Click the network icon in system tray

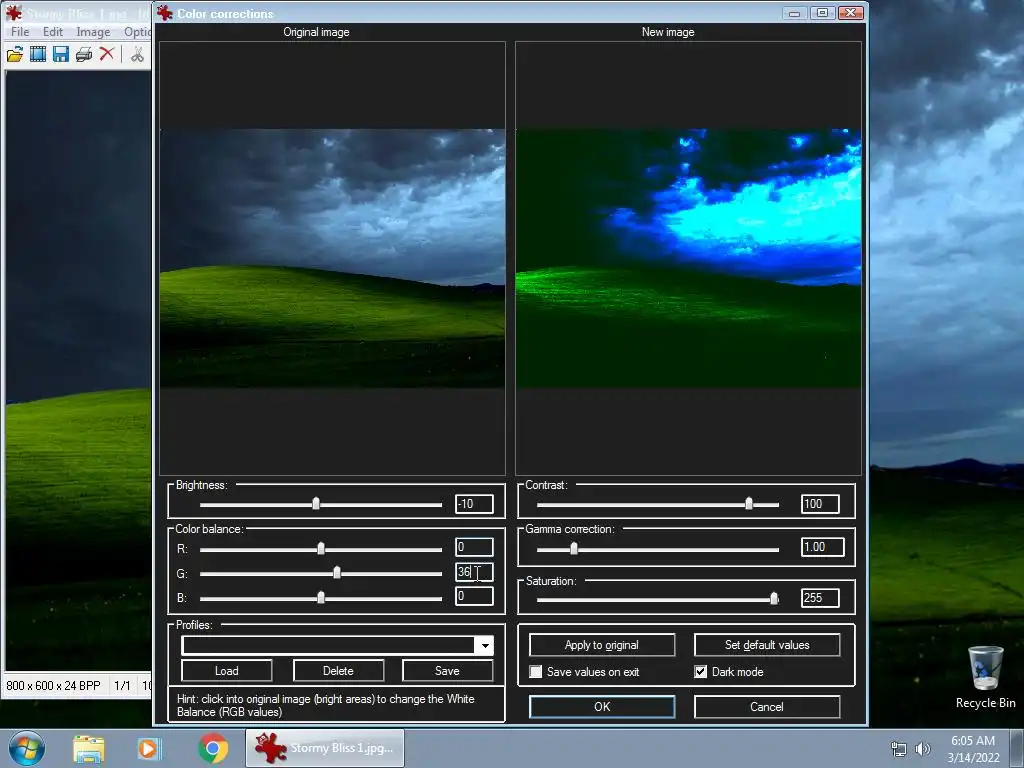pos(899,749)
